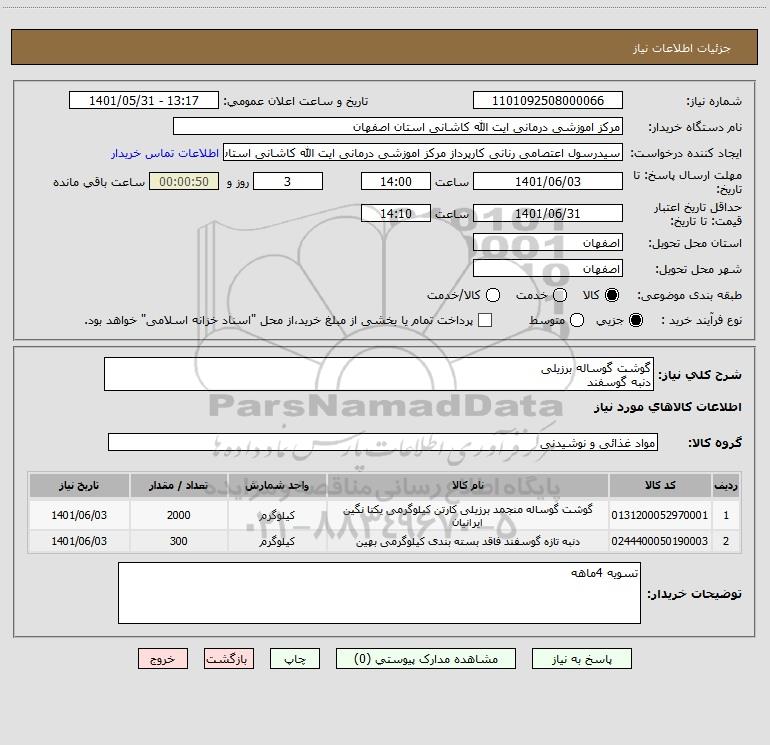770x745 pixels.
Task: Click the کد کالا column header
Action: click(660, 485)
